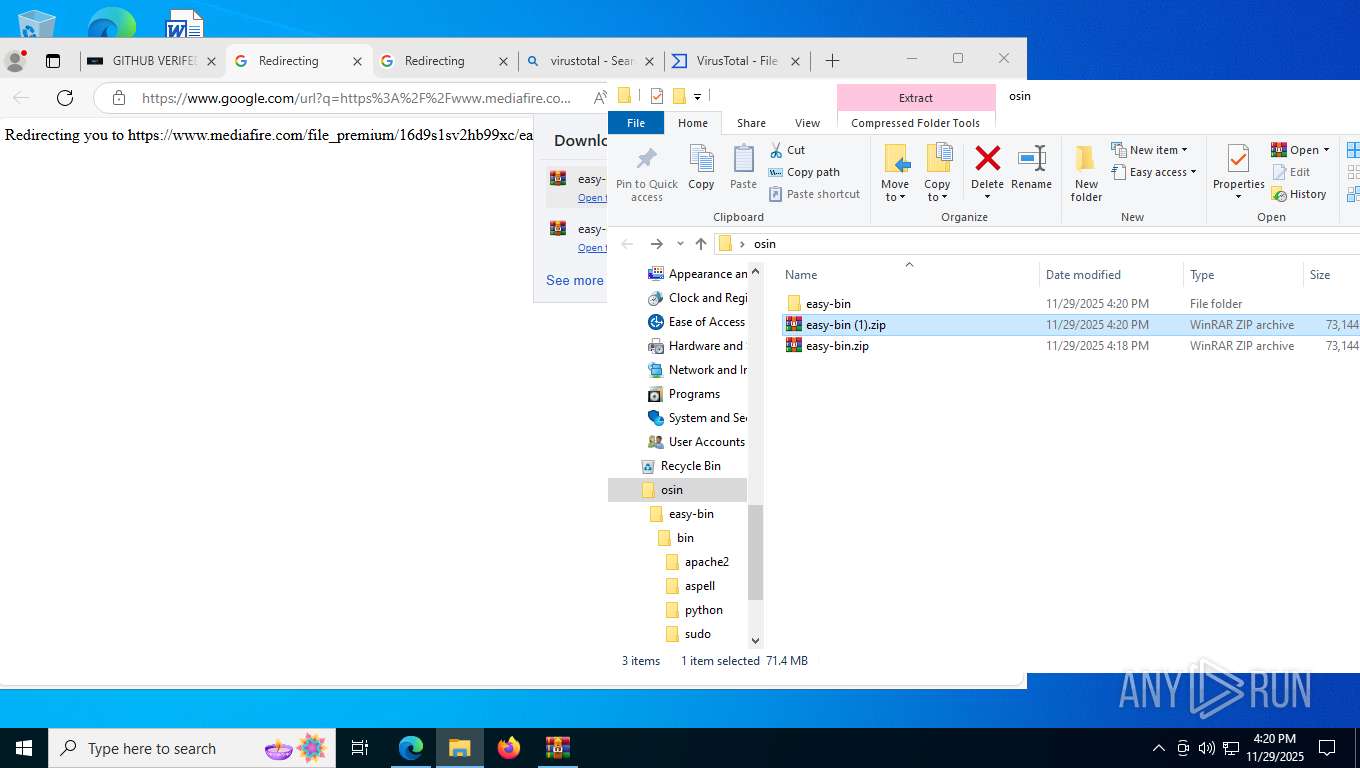Click the Edit button in Open group
Image resolution: width=1360 pixels, height=768 pixels.
pos(1291,172)
